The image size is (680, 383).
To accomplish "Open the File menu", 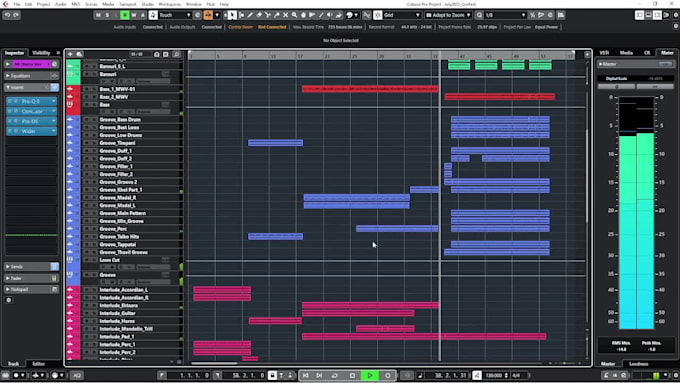I will (16, 4).
